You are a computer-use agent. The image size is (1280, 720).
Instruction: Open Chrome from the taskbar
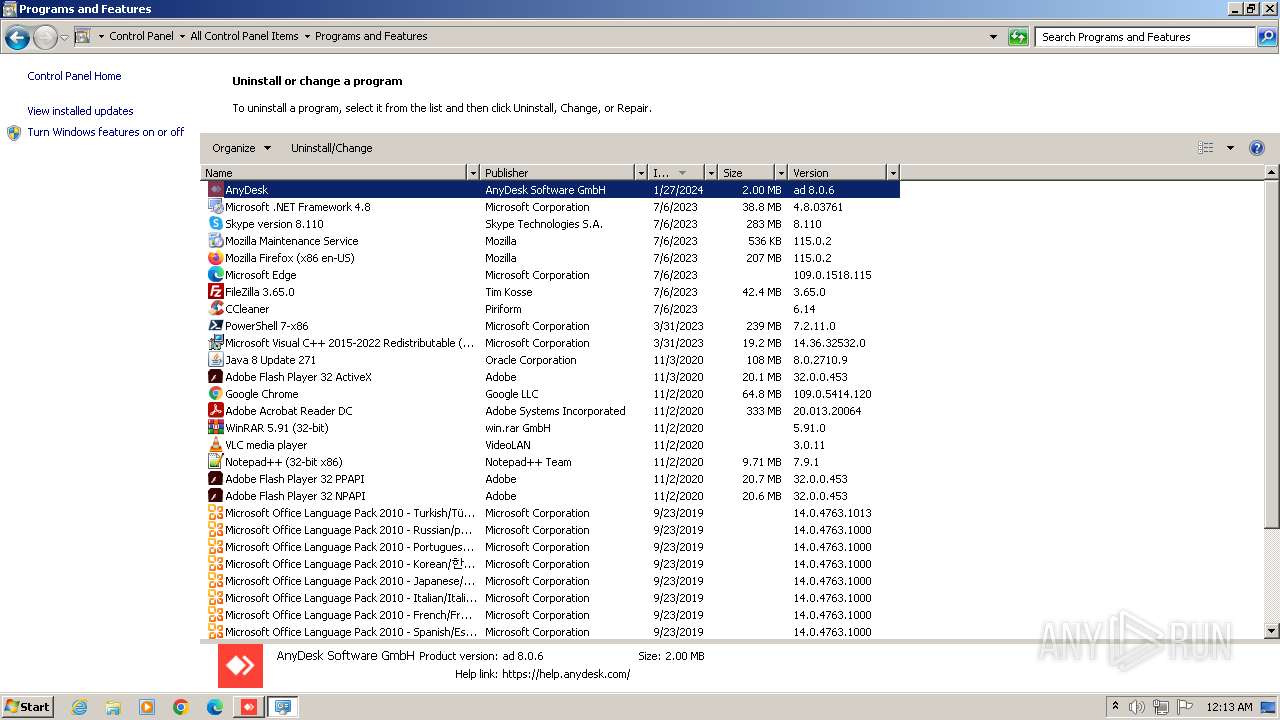181,707
